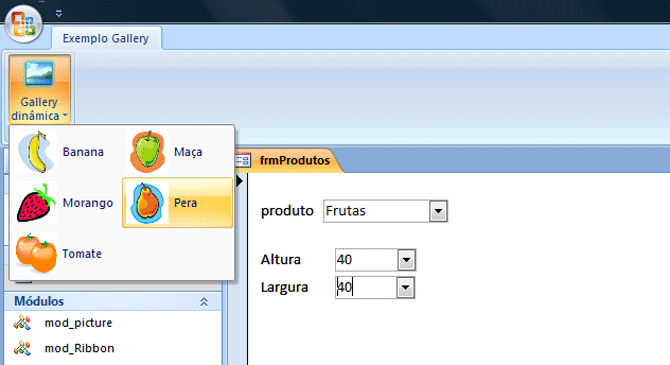Select the Banana gallery item
This screenshot has height=365, width=670.
(x=66, y=152)
